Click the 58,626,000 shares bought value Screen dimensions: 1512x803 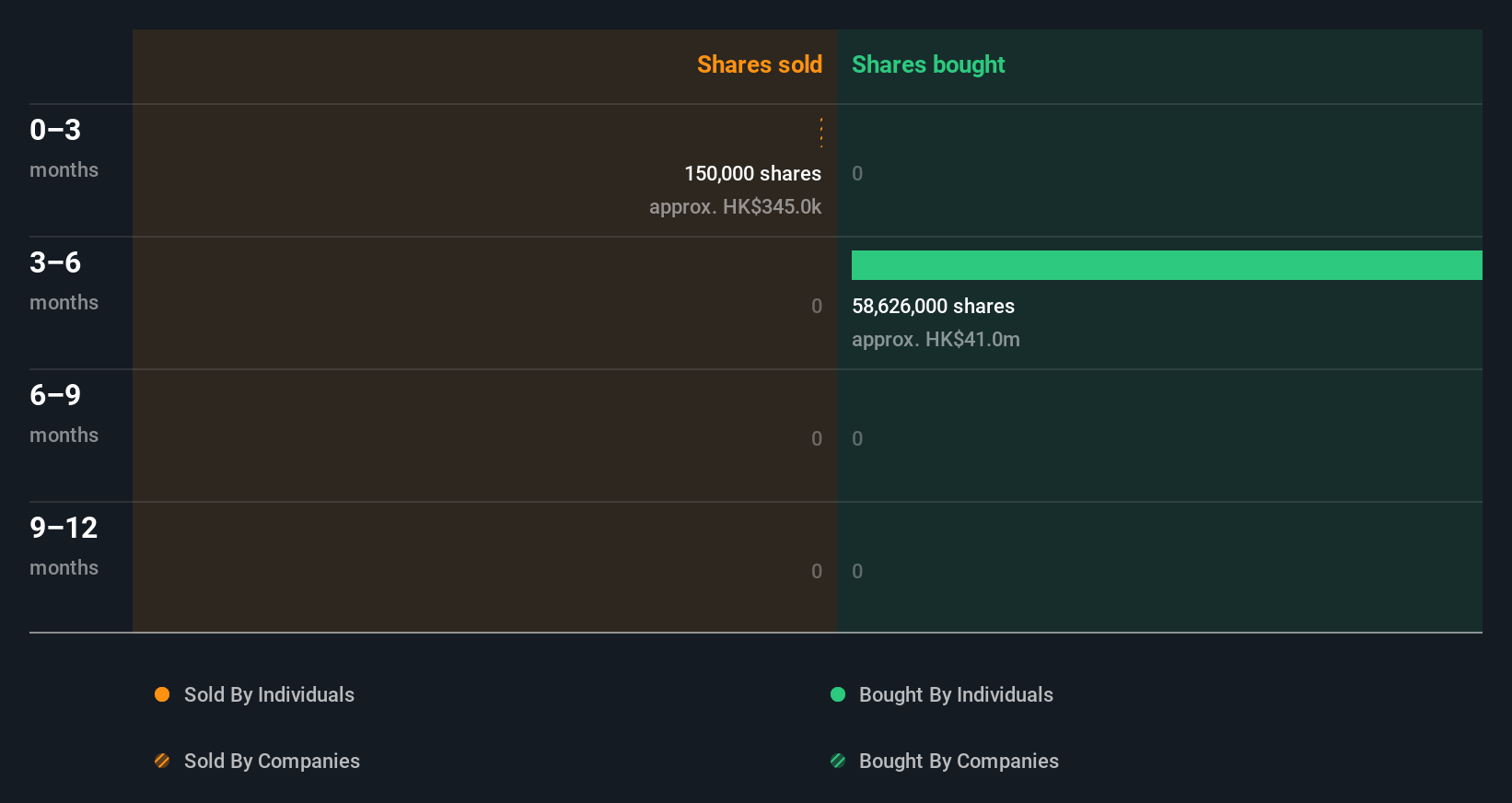933,307
